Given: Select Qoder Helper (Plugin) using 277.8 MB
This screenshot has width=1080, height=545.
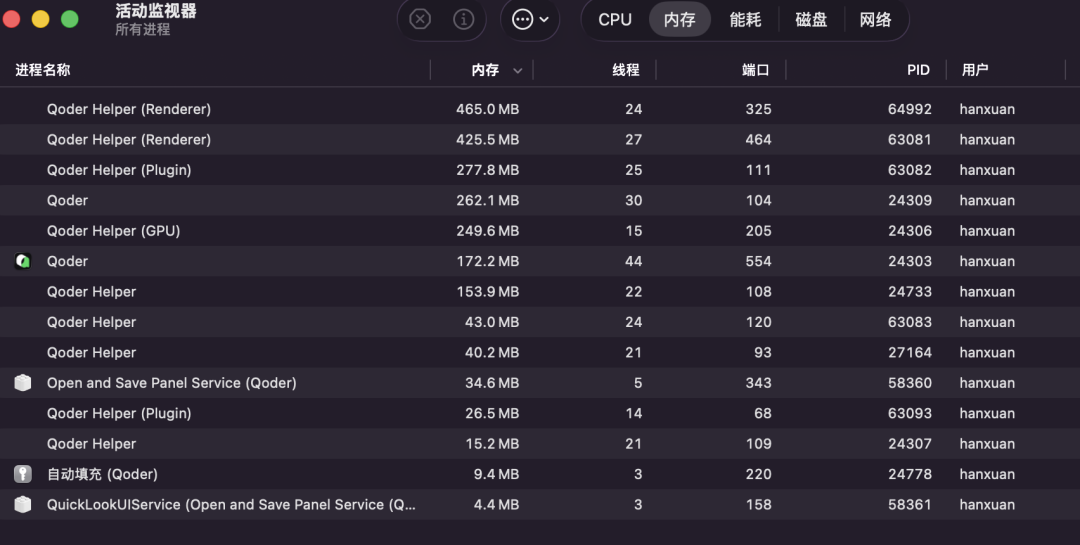Looking at the screenshot, I should 540,169.
